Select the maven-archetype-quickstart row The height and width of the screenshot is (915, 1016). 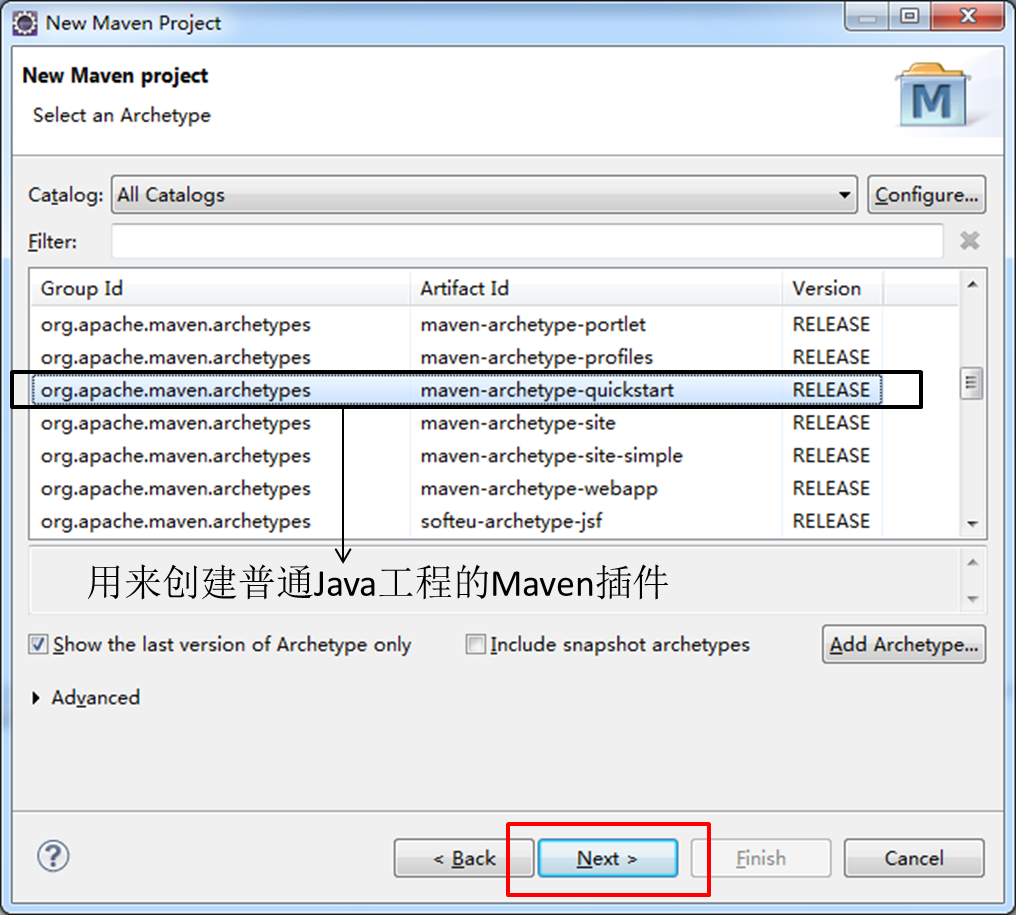457,390
